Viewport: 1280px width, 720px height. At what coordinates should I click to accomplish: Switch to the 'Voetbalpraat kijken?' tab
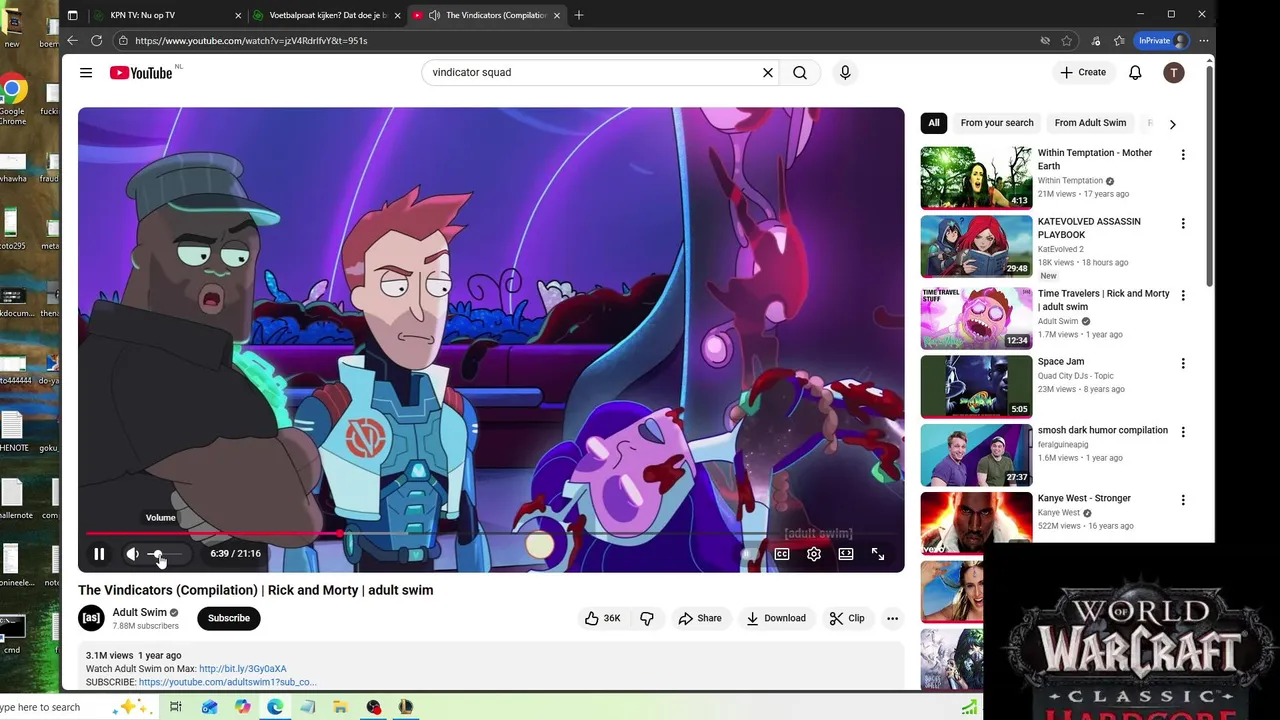click(328, 15)
